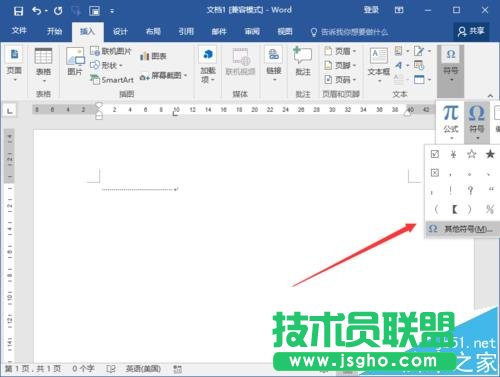Open the 文件 tab

pyautogui.click(x=19, y=31)
